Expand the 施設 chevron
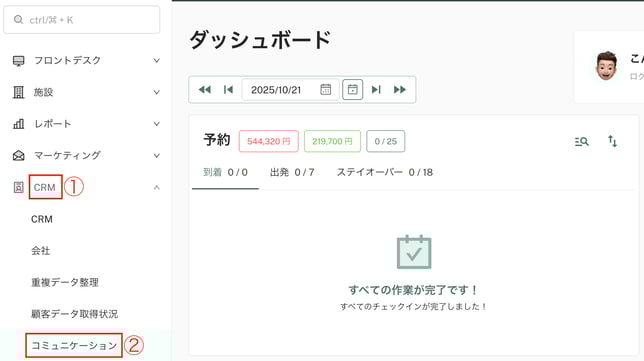 156,92
